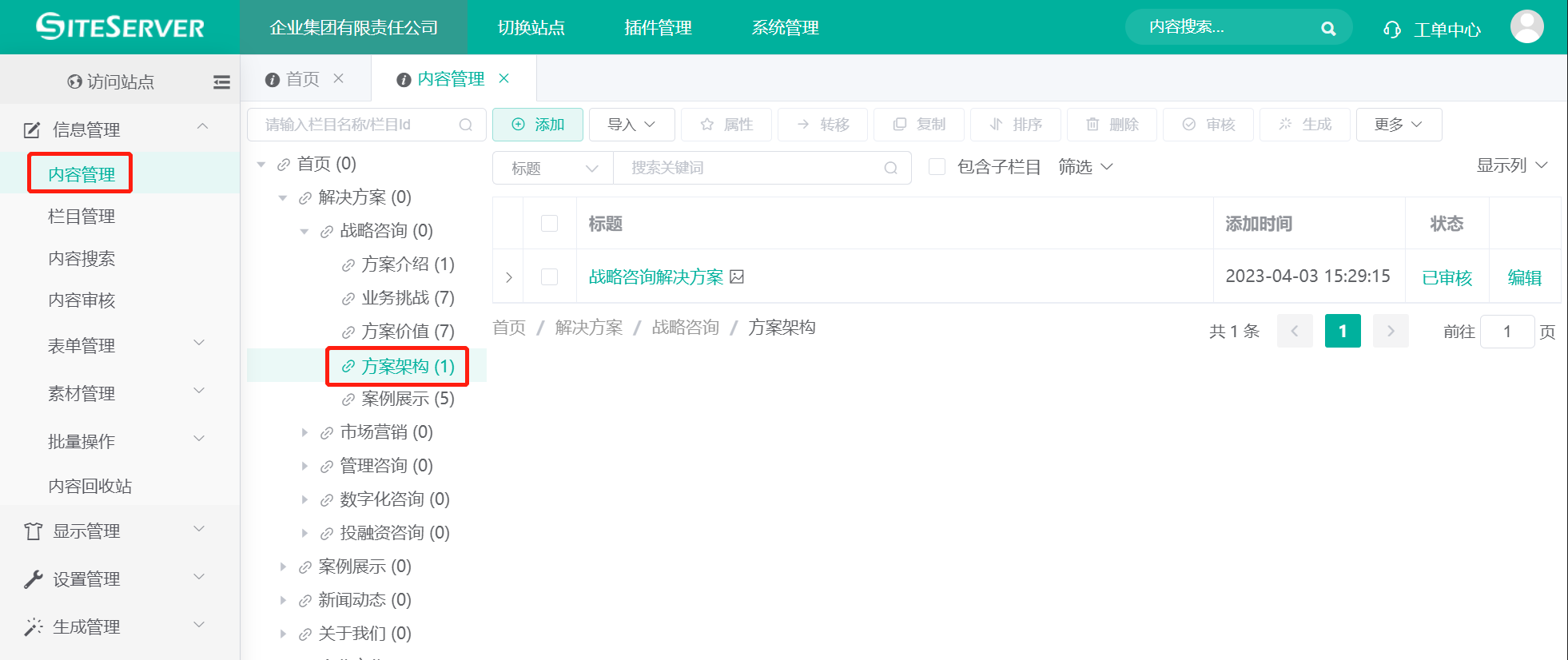Screen dimensions: 1568x660
Task: Click the keyword search magnifier icon
Action: pos(891,168)
